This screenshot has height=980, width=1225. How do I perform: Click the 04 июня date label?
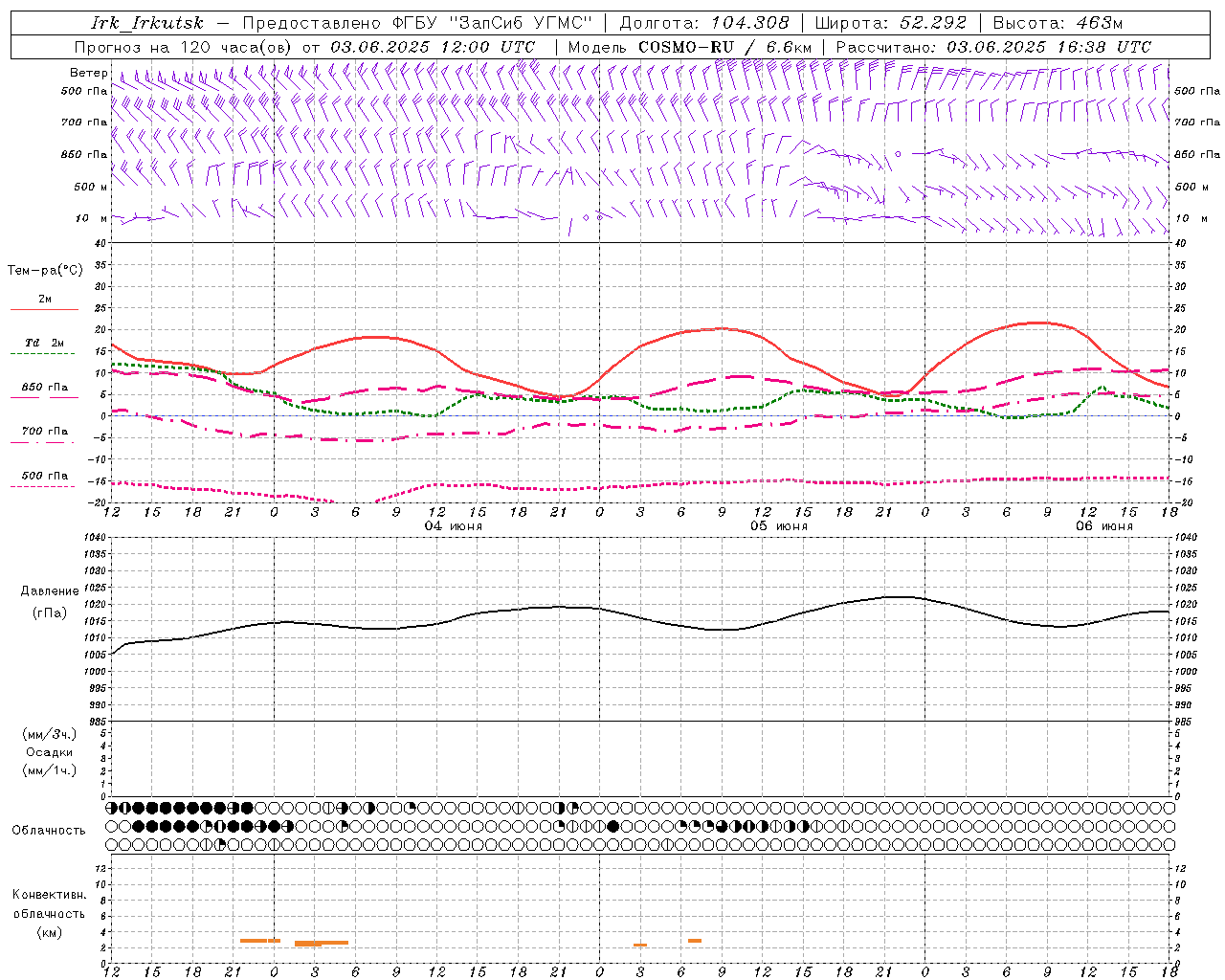454,526
